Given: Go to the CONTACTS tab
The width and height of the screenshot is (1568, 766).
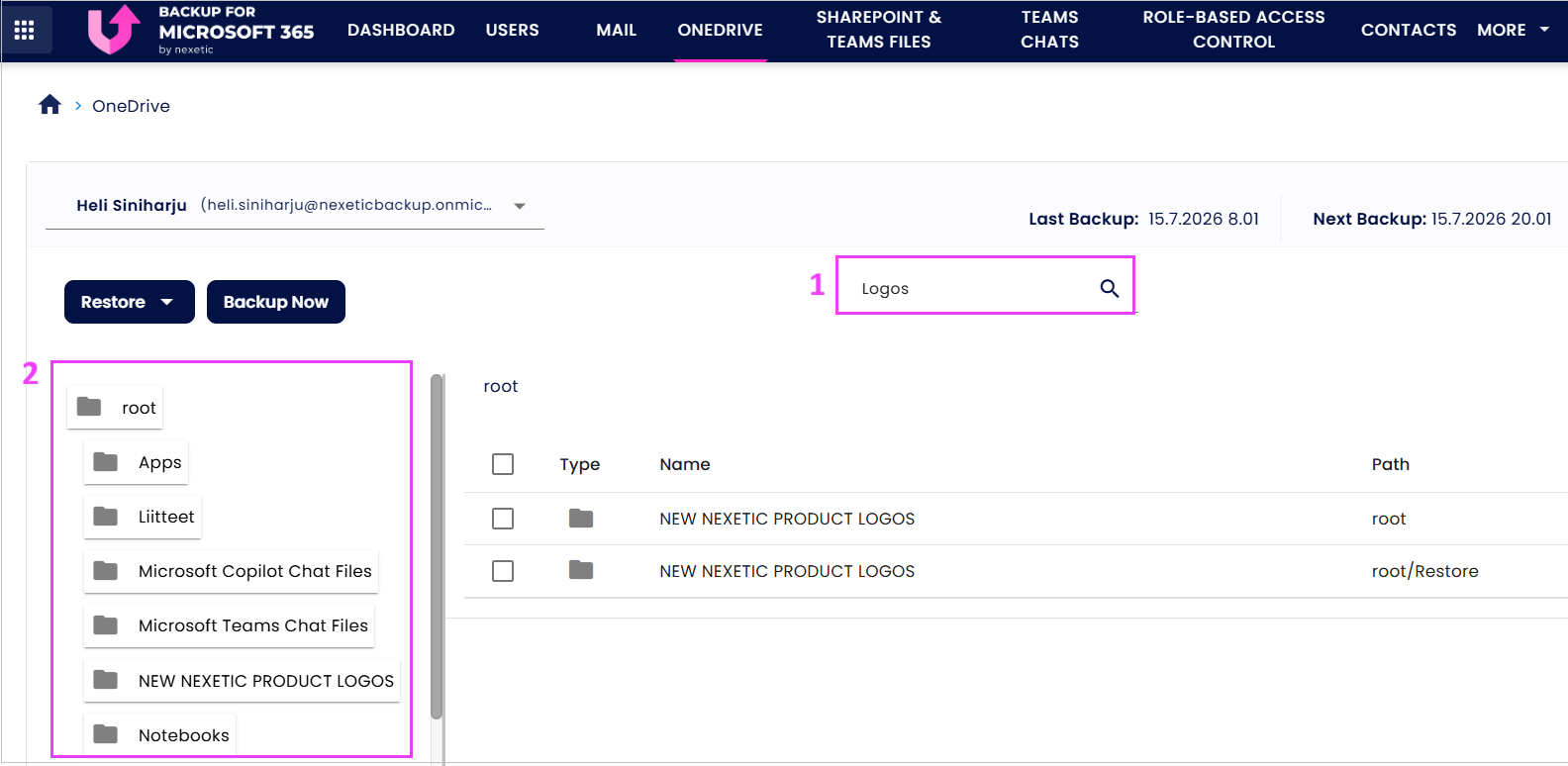Looking at the screenshot, I should coord(1409,30).
